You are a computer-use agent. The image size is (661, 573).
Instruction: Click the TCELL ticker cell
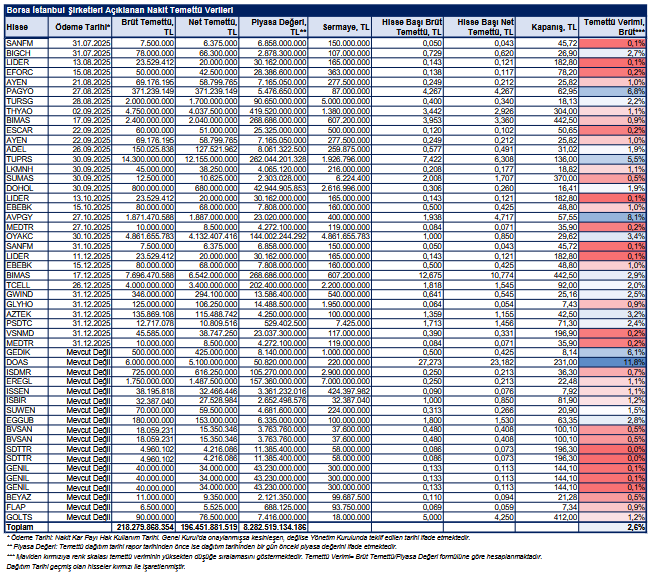[x=27, y=285]
